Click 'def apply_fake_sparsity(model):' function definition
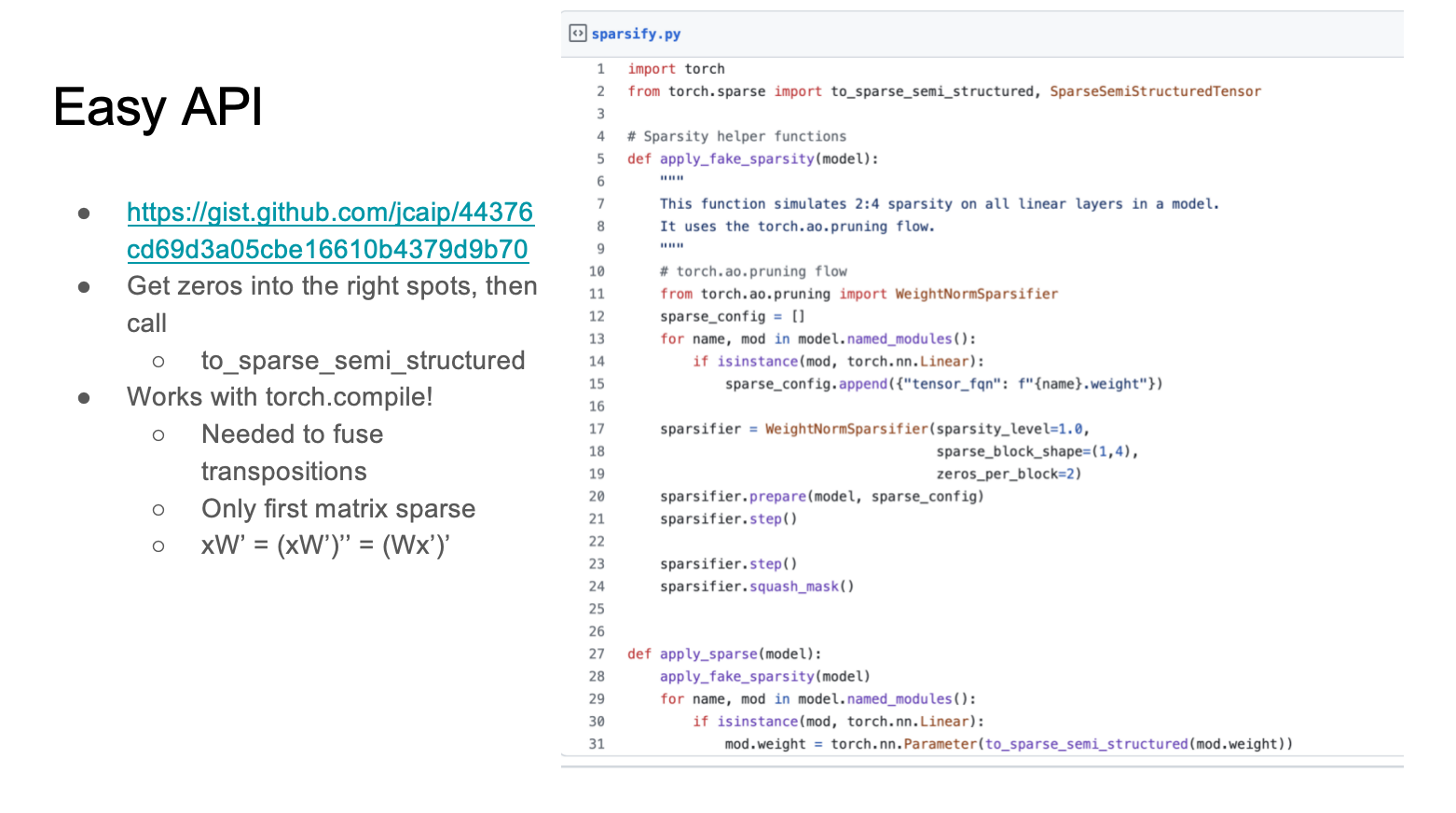Image resolution: width=1456 pixels, height=813 pixels. (752, 158)
